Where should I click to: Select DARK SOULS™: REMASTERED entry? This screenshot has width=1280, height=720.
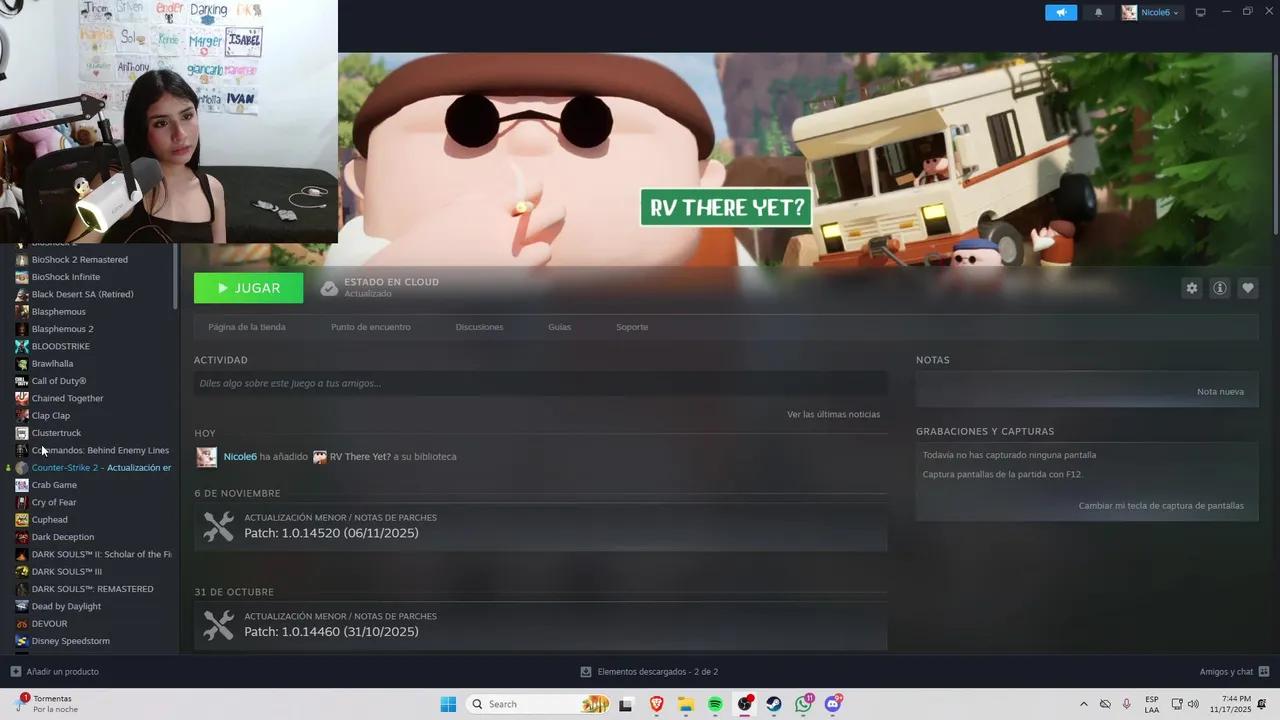(x=93, y=589)
